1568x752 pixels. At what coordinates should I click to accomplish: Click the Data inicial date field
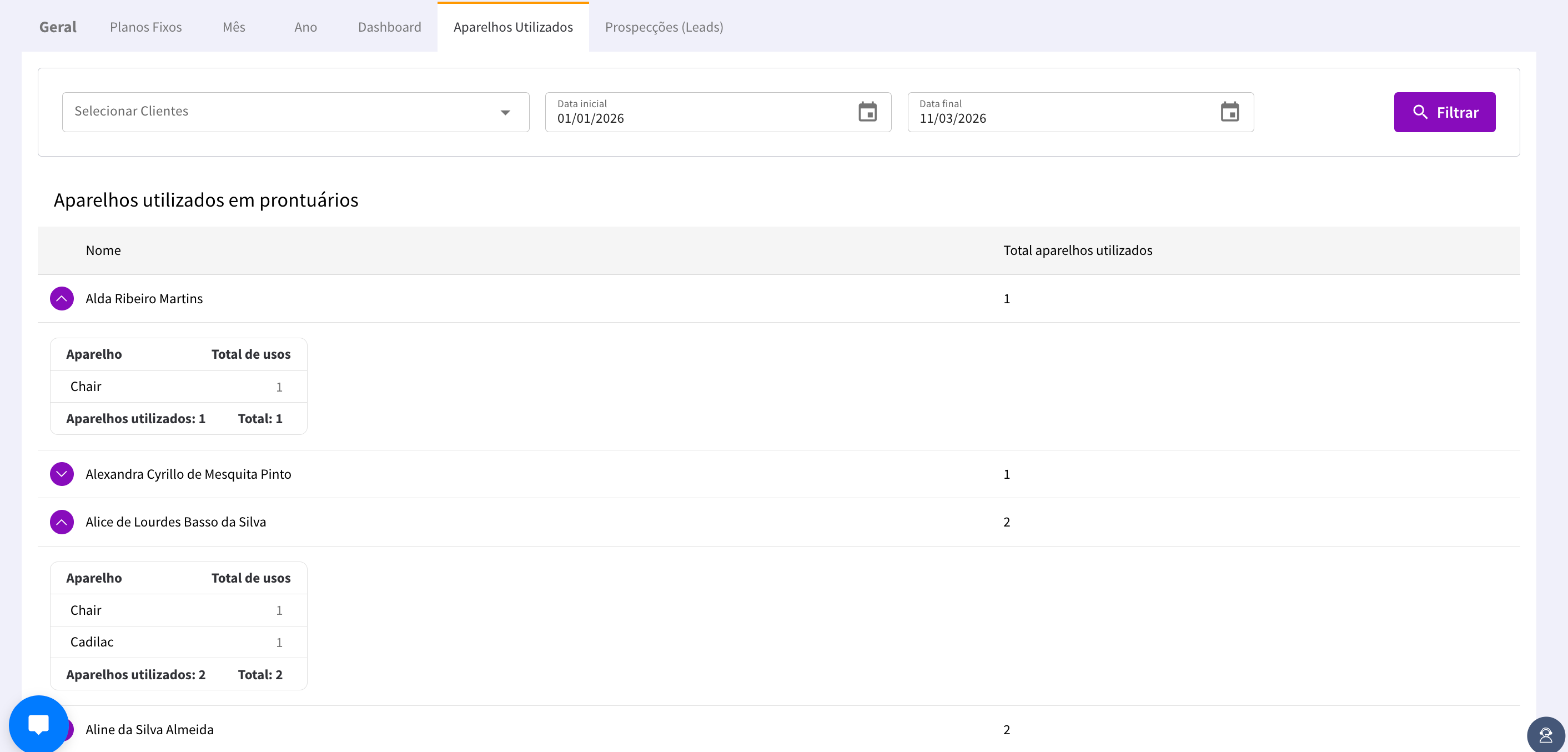click(700, 118)
